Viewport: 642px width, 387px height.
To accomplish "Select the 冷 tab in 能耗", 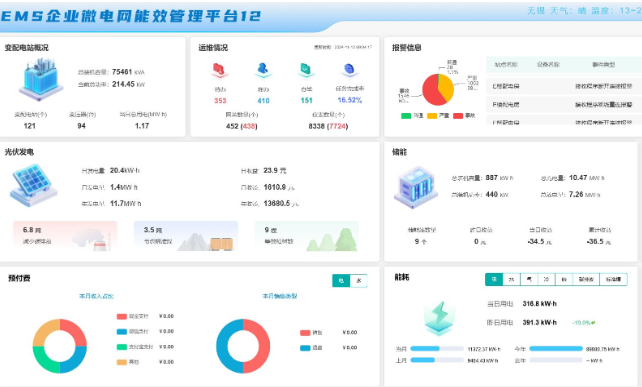I will tap(546, 279).
